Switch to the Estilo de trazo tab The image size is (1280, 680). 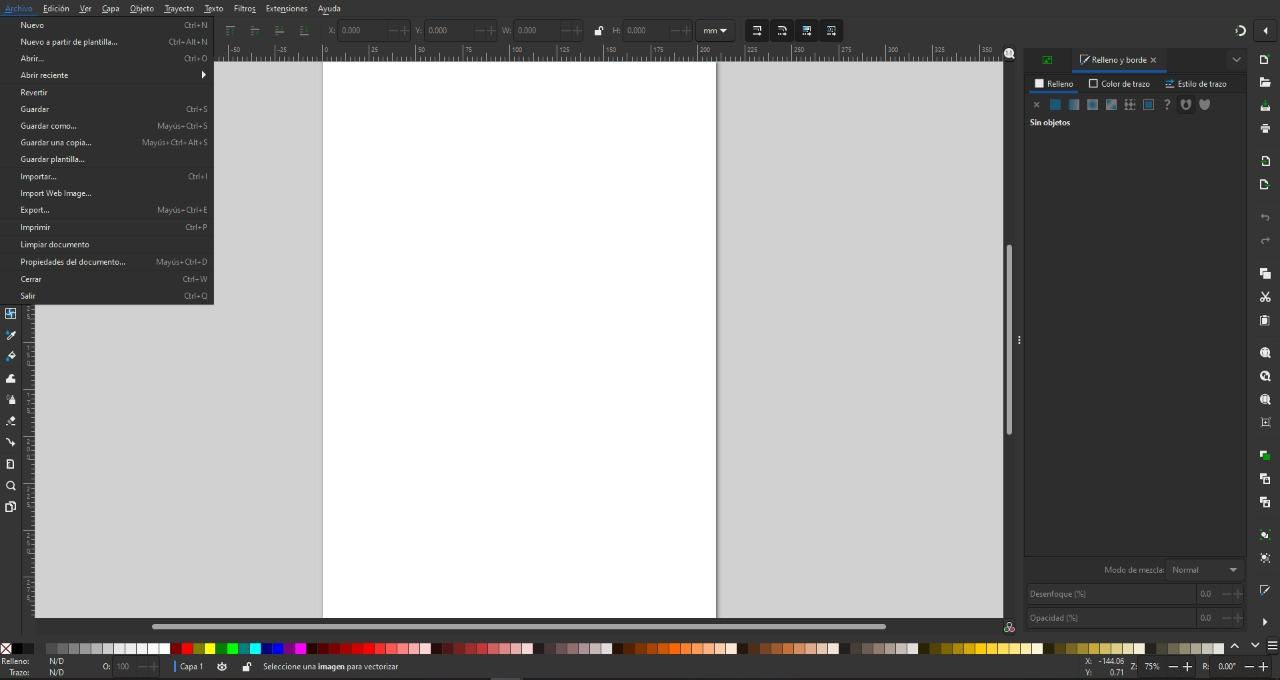(1195, 84)
